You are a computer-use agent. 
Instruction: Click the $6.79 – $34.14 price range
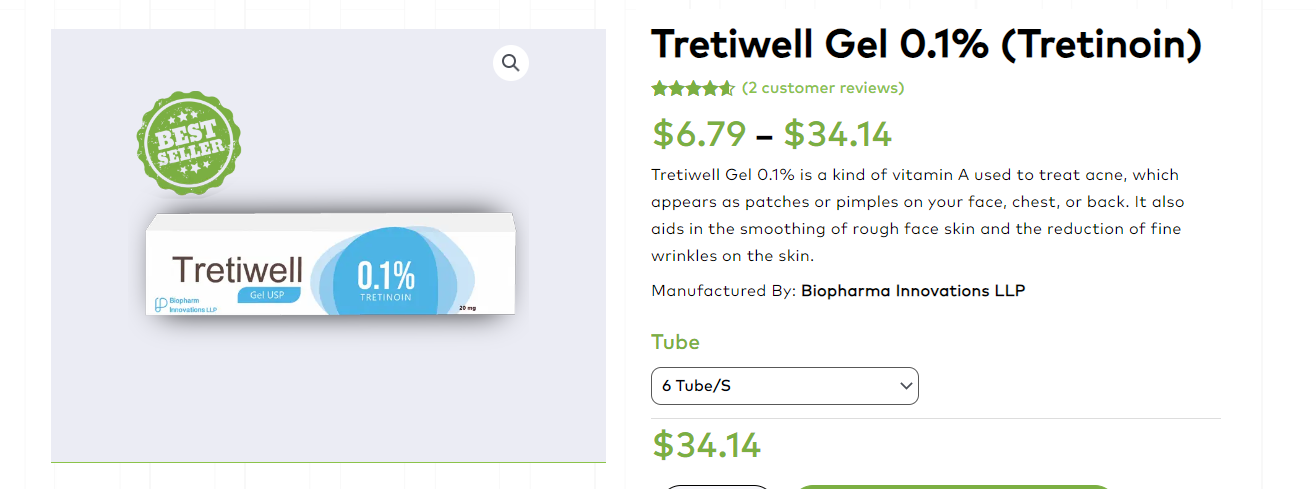pos(771,134)
